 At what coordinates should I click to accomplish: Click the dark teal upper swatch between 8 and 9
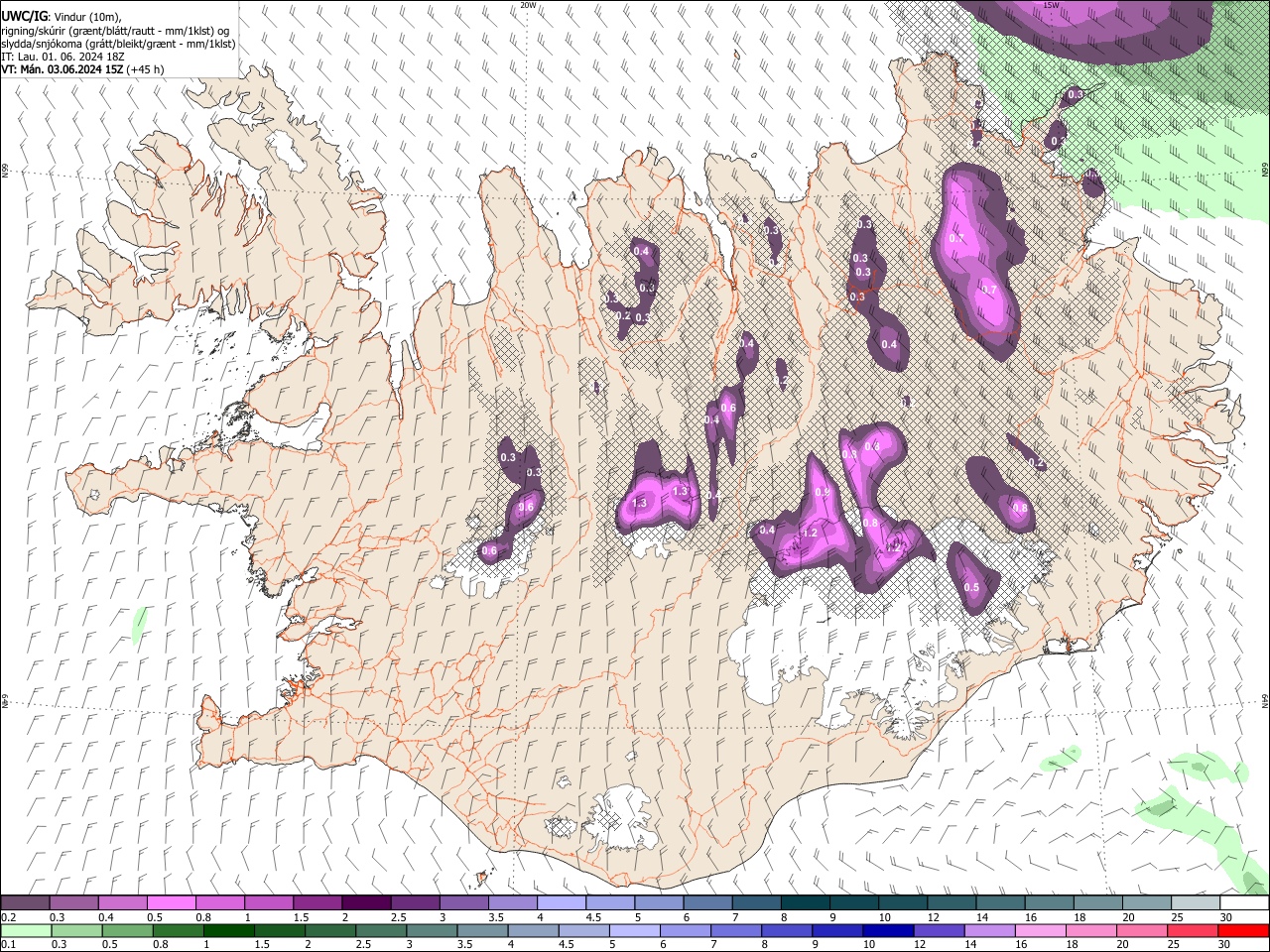pyautogui.click(x=805, y=902)
